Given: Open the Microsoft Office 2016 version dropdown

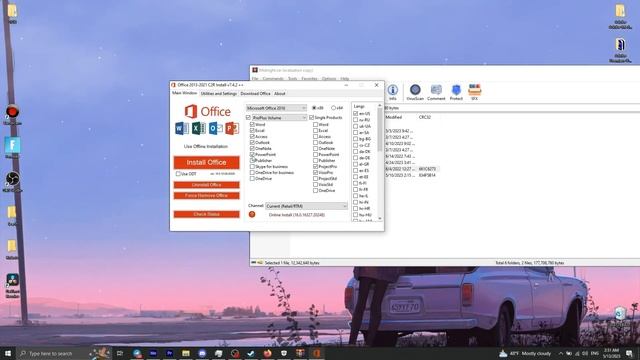Looking at the screenshot, I should coord(276,108).
